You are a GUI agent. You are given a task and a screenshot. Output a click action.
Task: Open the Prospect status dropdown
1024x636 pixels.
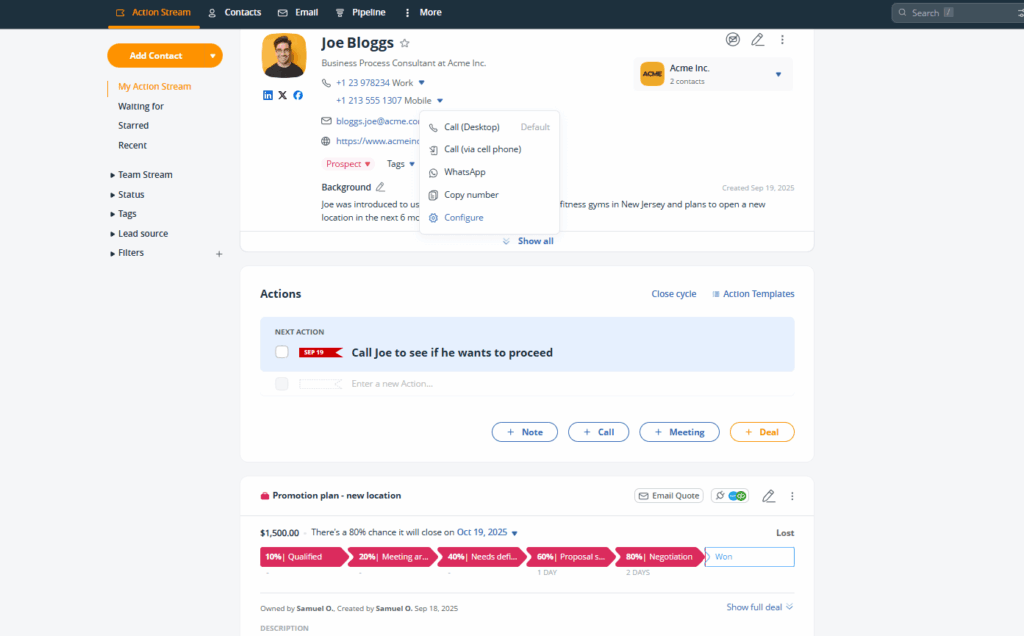click(x=348, y=164)
